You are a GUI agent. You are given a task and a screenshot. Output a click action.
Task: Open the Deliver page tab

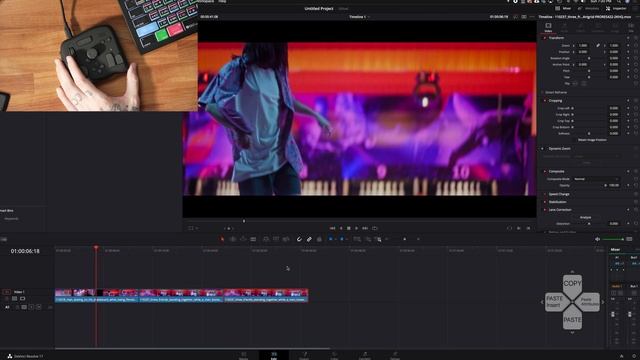click(x=395, y=355)
